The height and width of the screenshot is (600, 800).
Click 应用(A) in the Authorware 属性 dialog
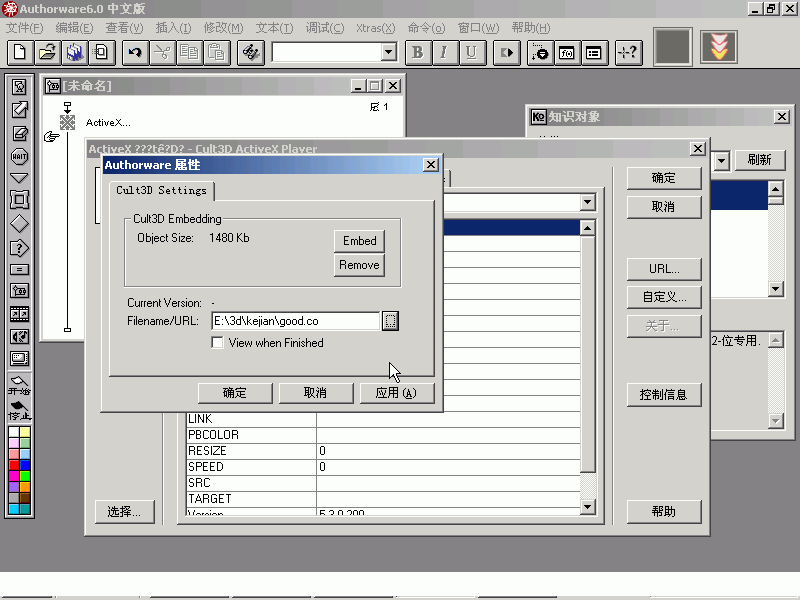(397, 393)
